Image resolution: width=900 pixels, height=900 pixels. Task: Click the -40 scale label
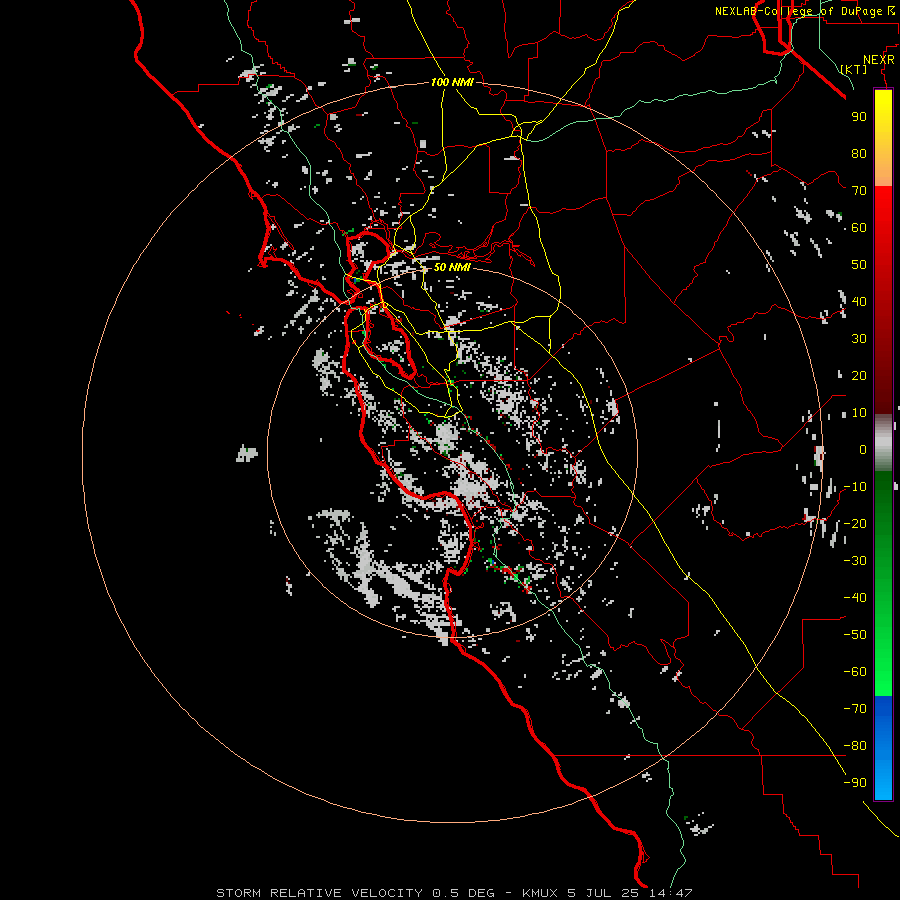point(855,598)
